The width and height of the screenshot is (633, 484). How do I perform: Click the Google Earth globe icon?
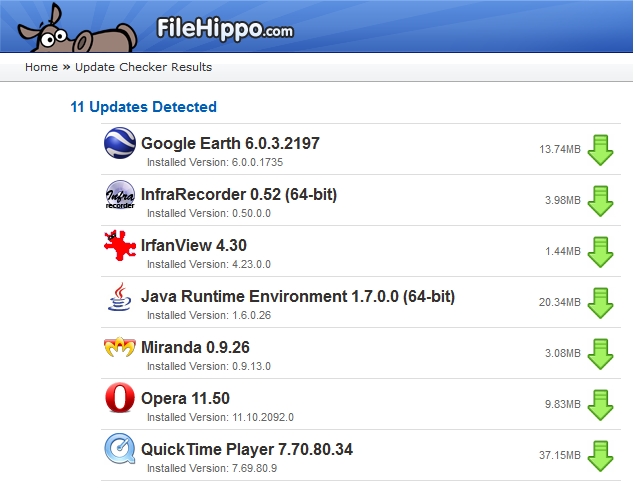coord(119,143)
